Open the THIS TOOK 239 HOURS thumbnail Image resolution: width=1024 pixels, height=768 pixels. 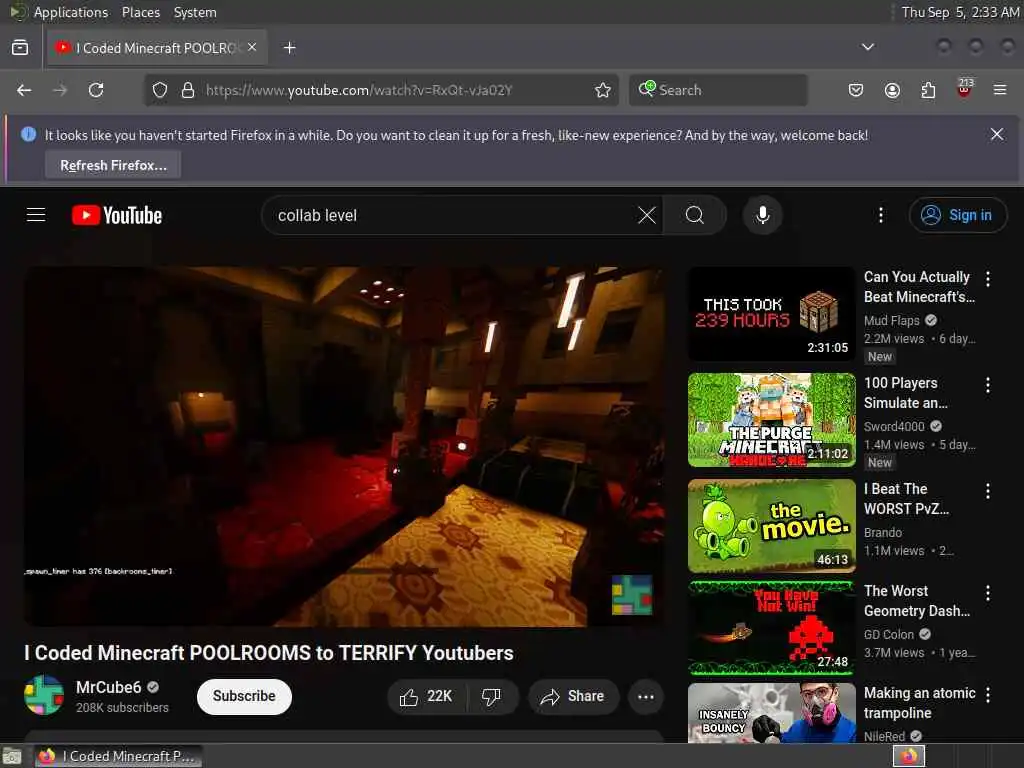(771, 313)
